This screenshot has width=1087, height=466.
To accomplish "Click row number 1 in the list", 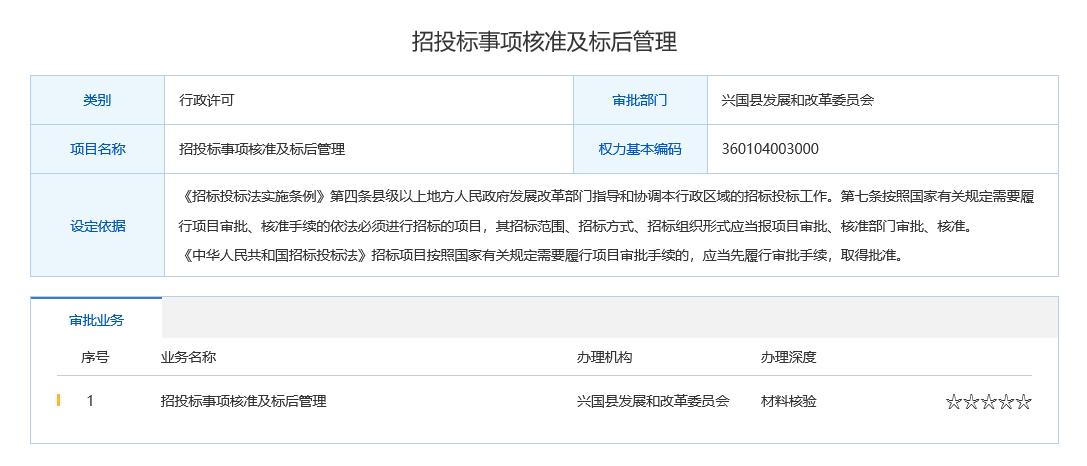I will (90, 402).
